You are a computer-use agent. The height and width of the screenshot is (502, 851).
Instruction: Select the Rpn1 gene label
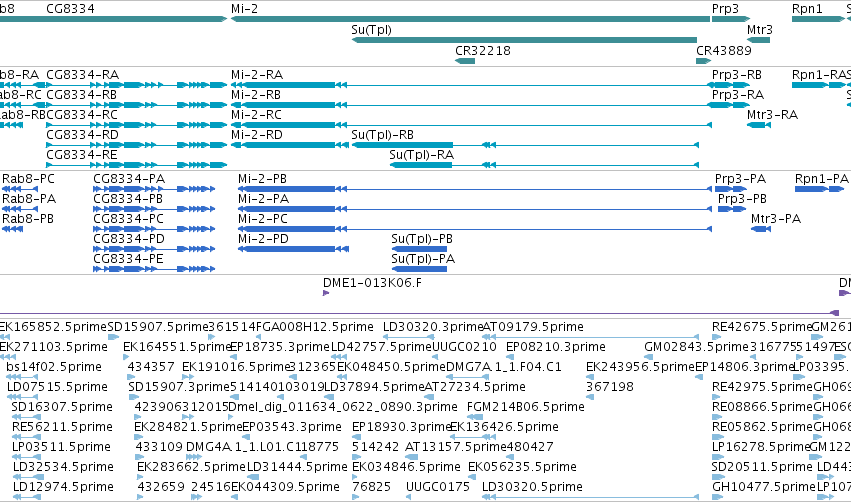[x=807, y=9]
